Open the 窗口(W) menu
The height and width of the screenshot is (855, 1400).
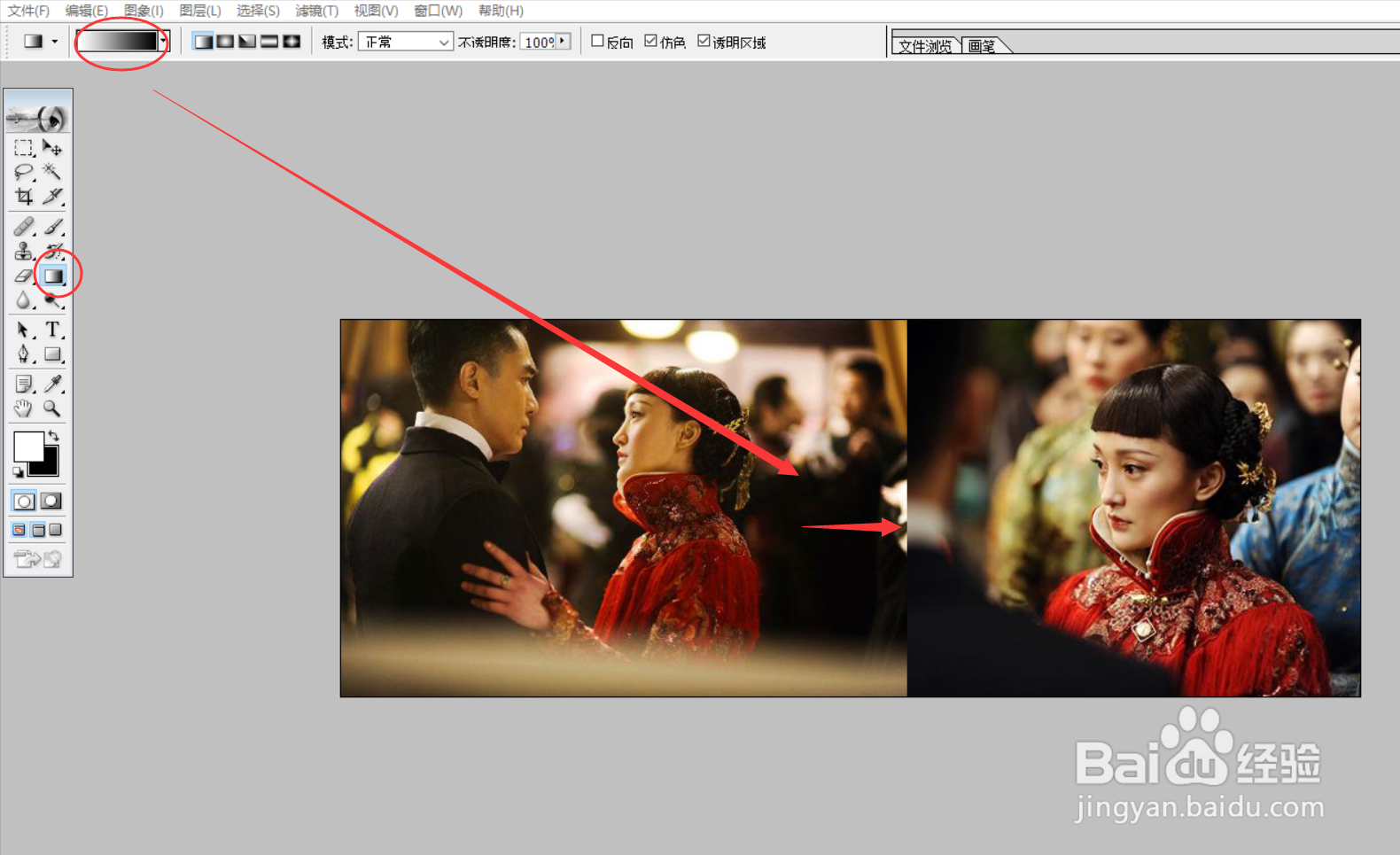pyautogui.click(x=438, y=11)
